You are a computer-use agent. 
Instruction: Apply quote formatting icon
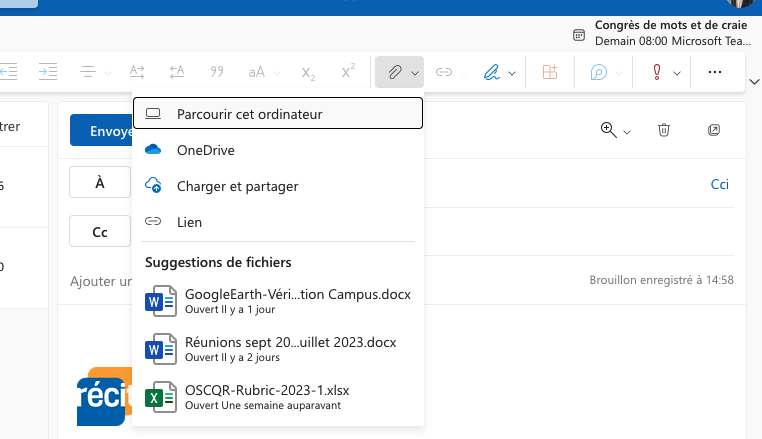coord(217,72)
